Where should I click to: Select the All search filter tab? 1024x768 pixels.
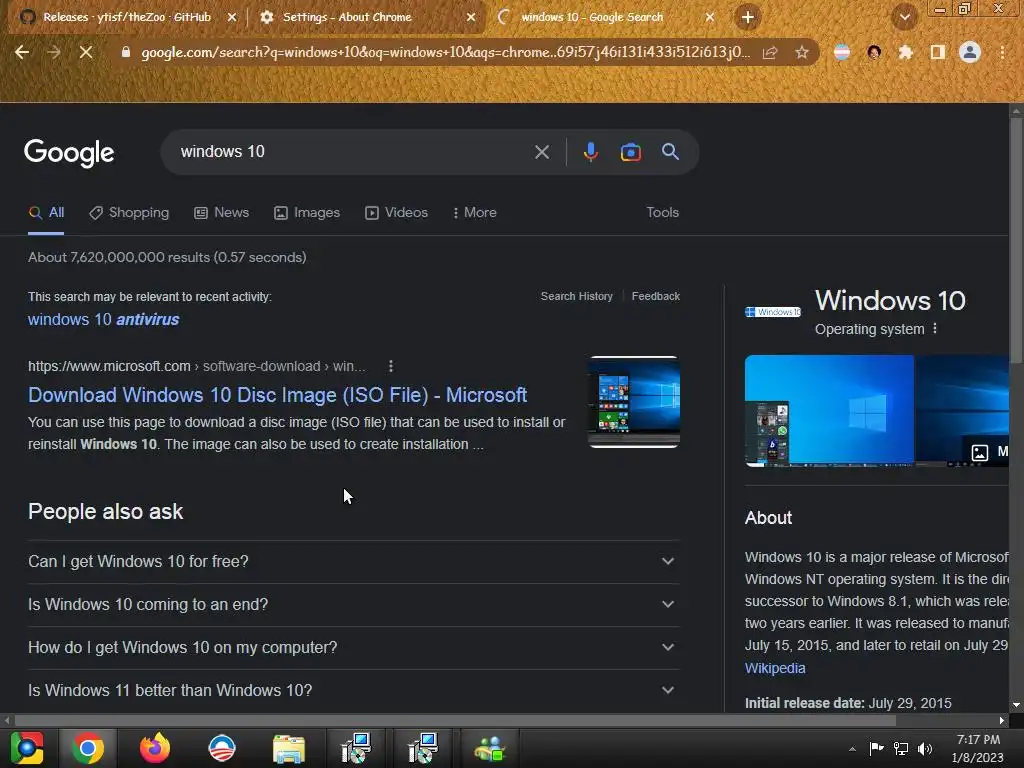[x=46, y=213]
